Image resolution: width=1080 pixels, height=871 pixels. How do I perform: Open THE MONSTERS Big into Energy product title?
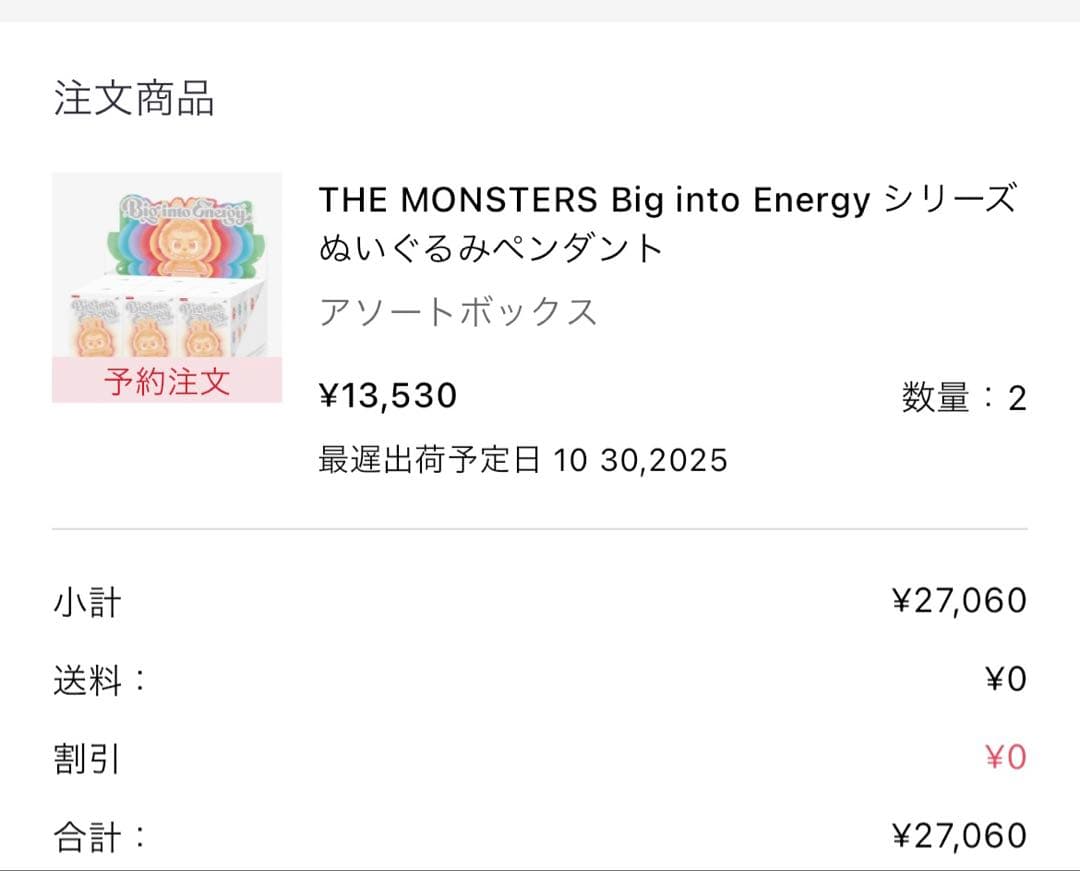(x=667, y=200)
